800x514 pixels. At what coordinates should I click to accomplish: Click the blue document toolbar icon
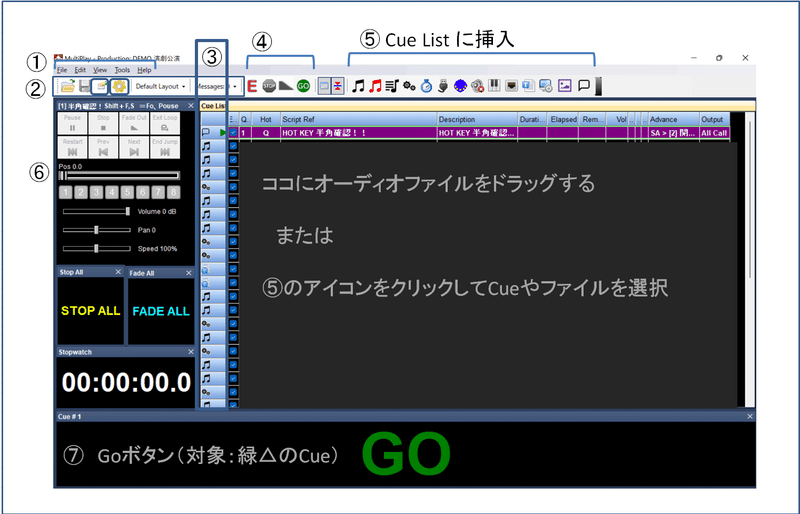(529, 86)
